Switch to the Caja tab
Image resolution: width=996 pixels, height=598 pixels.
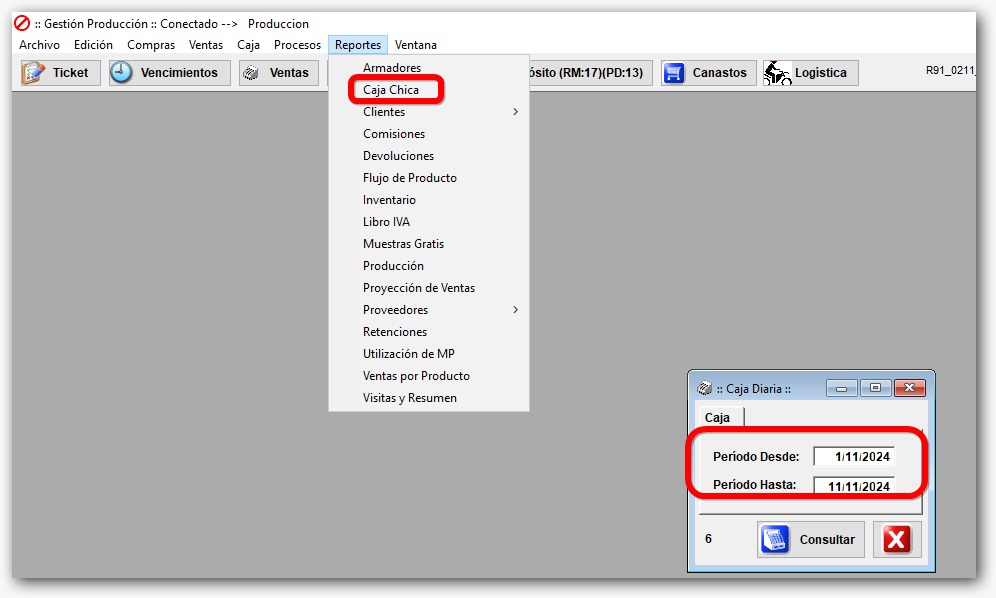pos(717,417)
